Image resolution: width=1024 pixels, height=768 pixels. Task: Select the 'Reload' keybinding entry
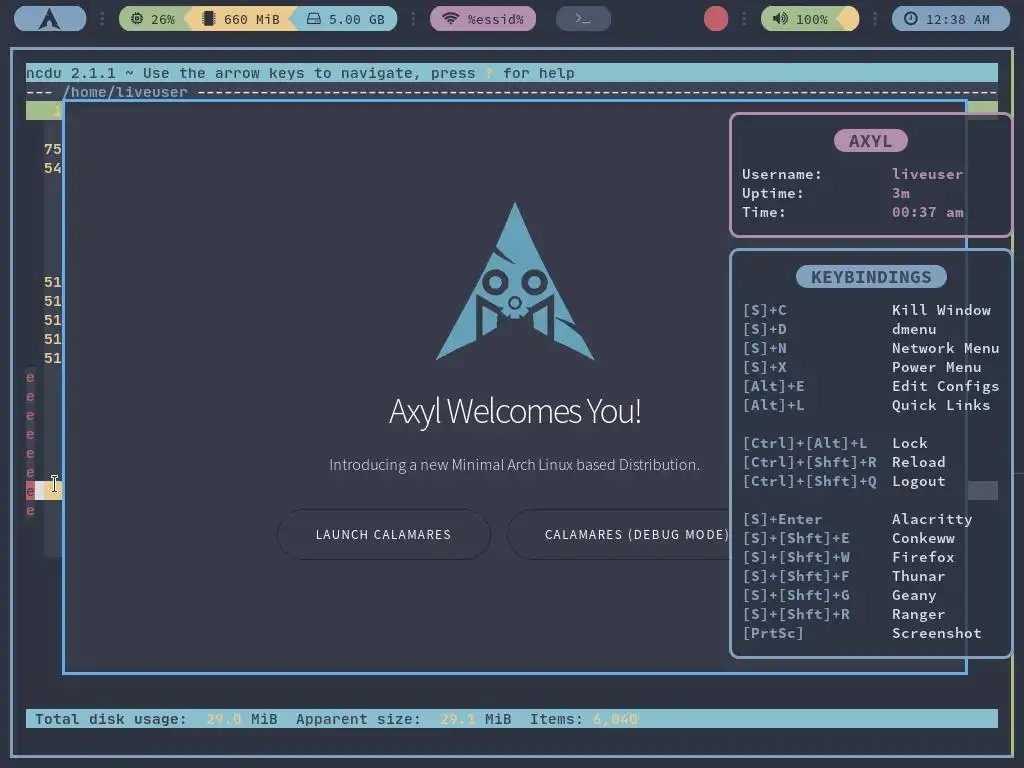918,462
